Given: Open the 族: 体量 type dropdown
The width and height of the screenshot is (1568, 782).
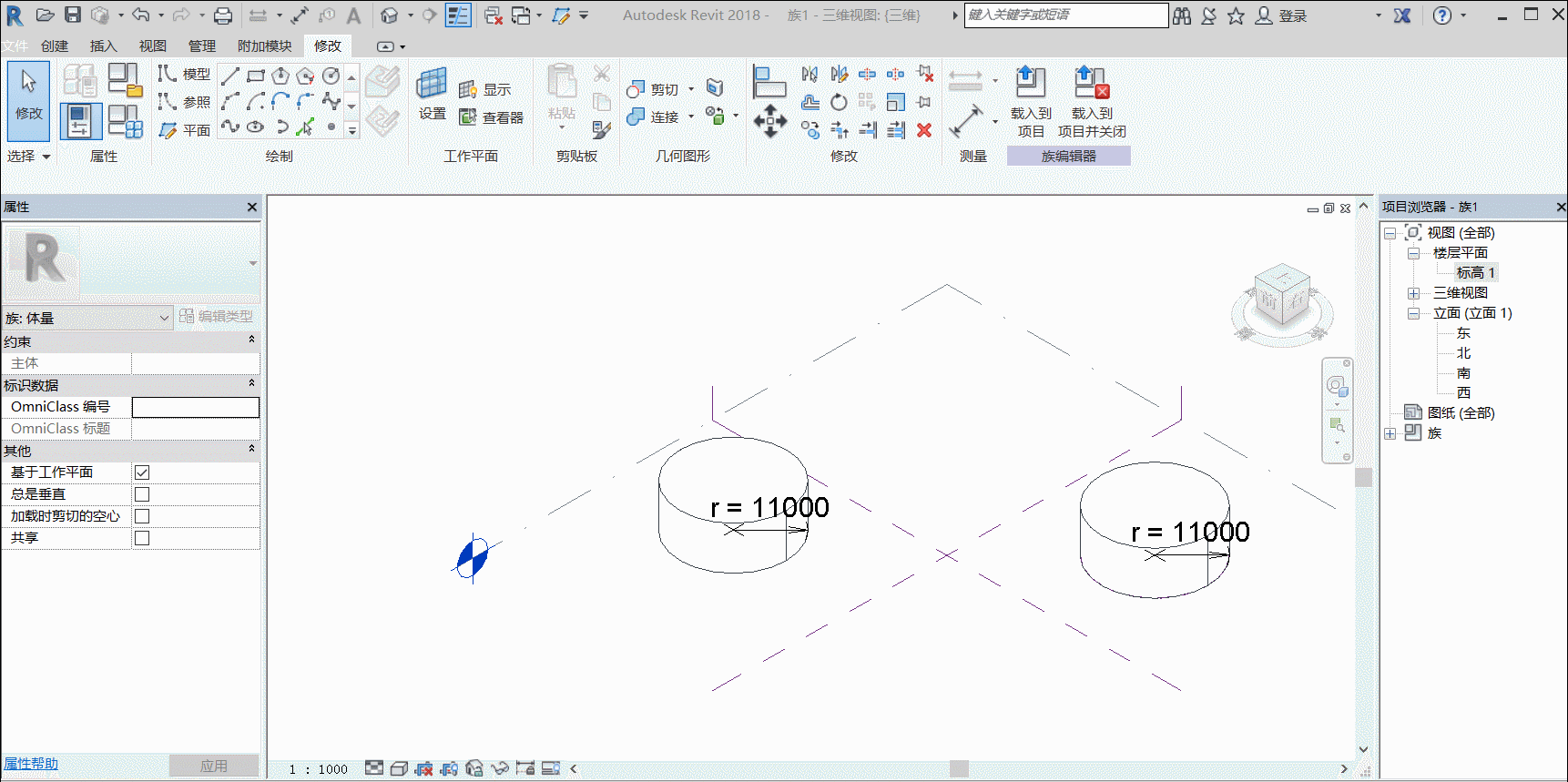Looking at the screenshot, I should click(x=87, y=318).
